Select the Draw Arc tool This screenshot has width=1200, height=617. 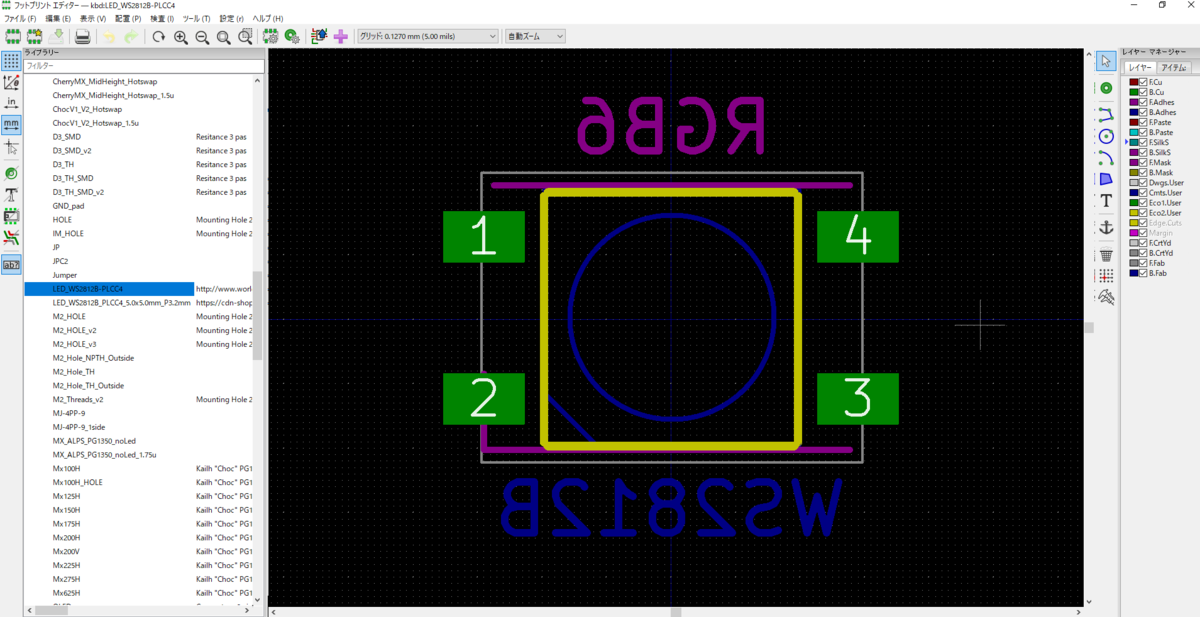[1106, 157]
